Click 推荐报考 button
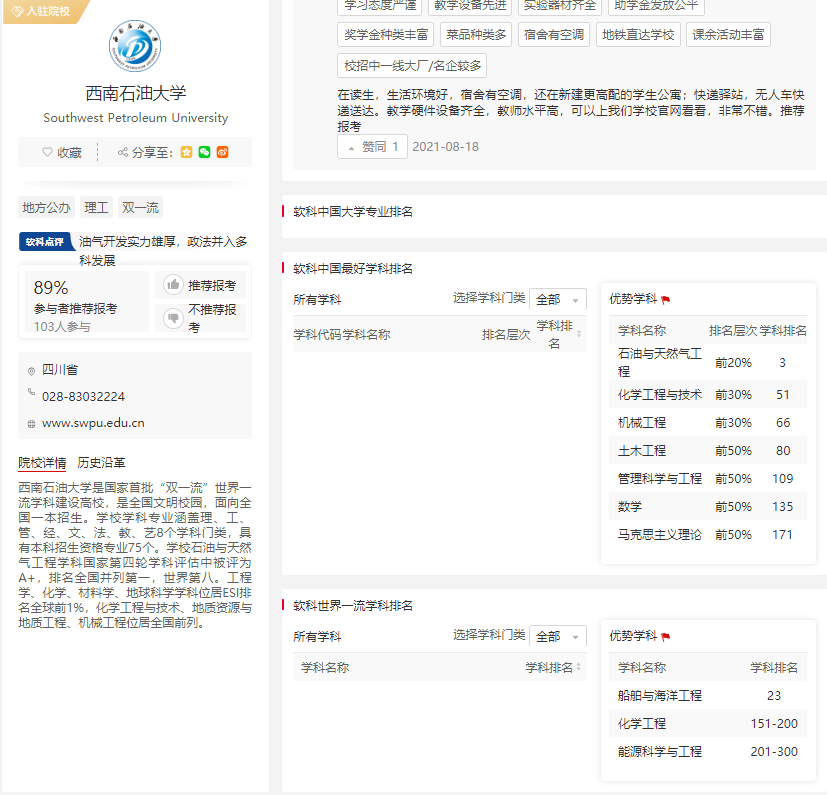Viewport: 827px width, 795px height. click(x=200, y=285)
